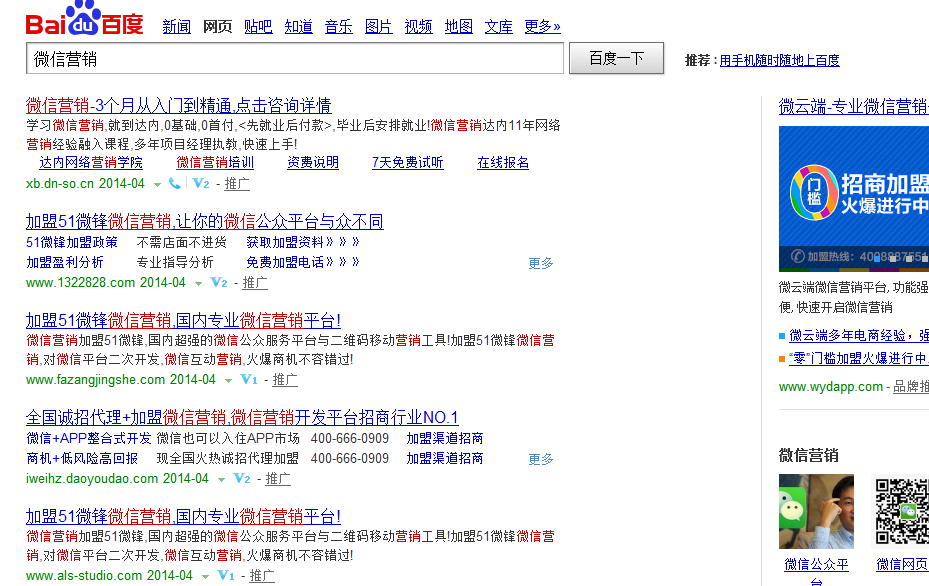Click the 百度一下 search button
This screenshot has width=929, height=586.
tap(616, 58)
